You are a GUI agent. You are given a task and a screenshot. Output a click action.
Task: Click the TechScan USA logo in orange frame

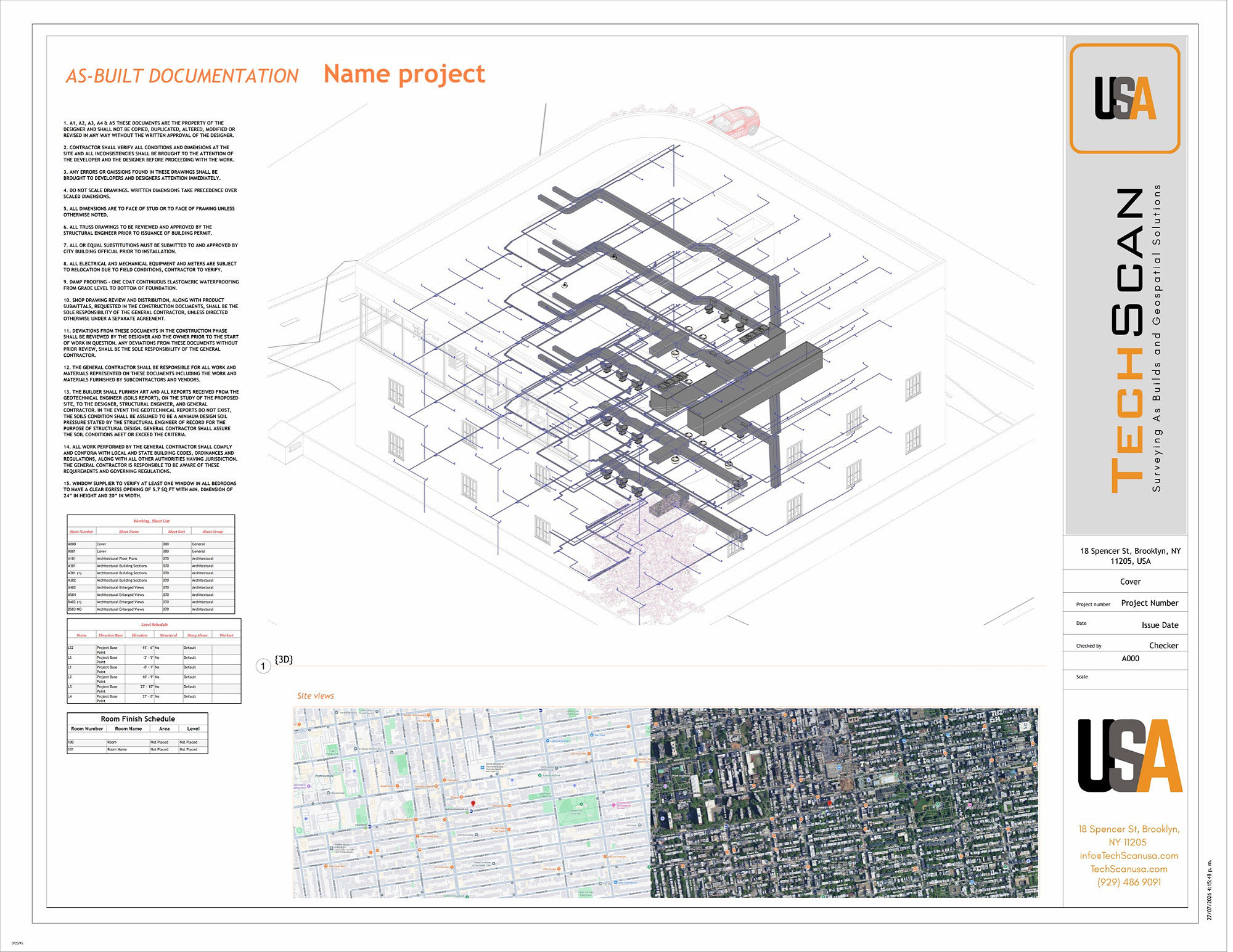point(1124,99)
